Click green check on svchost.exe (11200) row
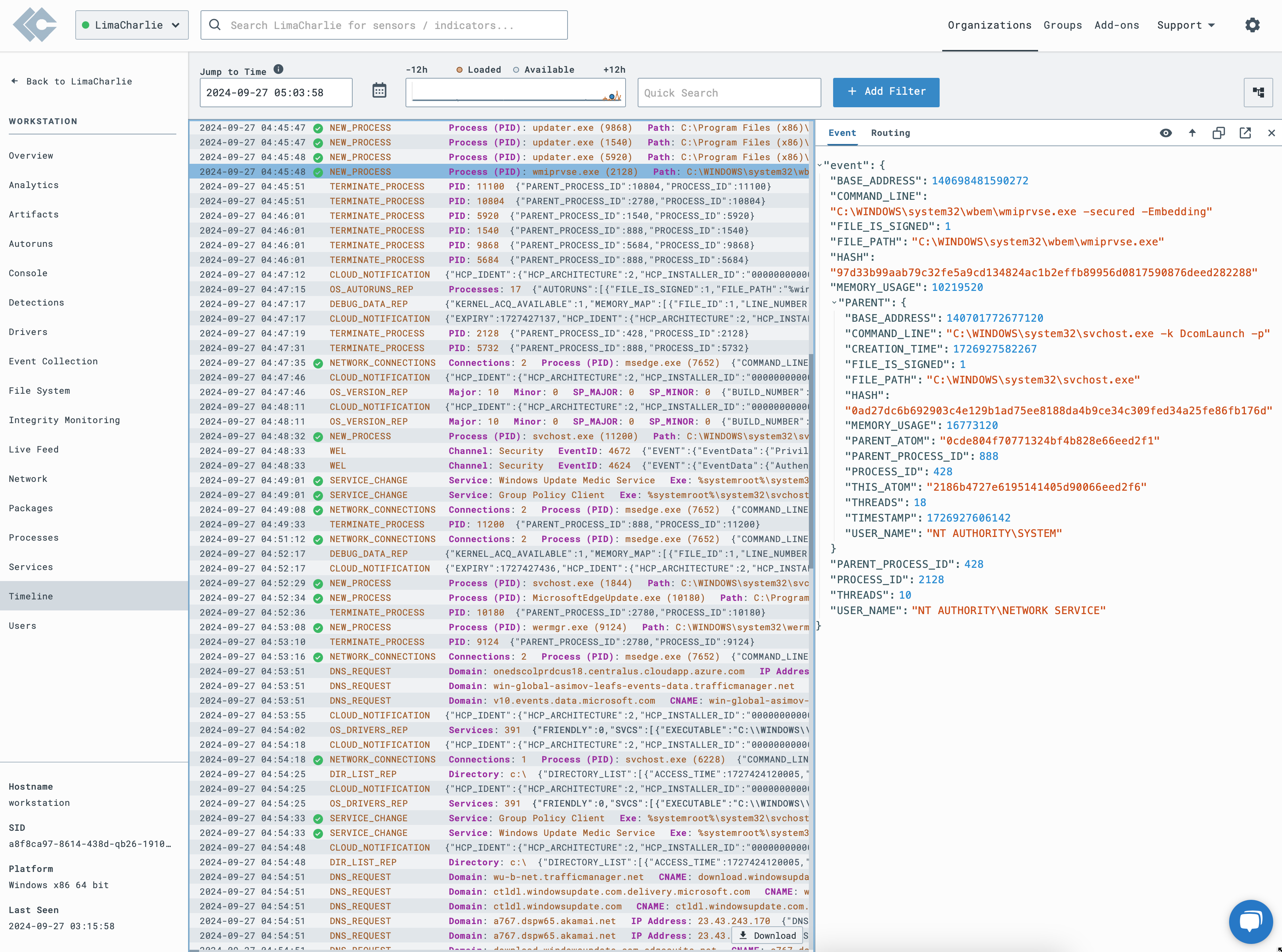This screenshot has height=952, width=1282. (x=317, y=437)
